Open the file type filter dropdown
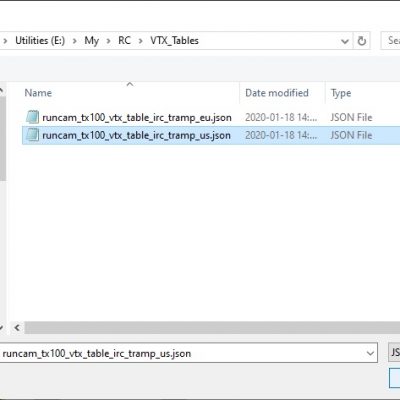 point(394,352)
